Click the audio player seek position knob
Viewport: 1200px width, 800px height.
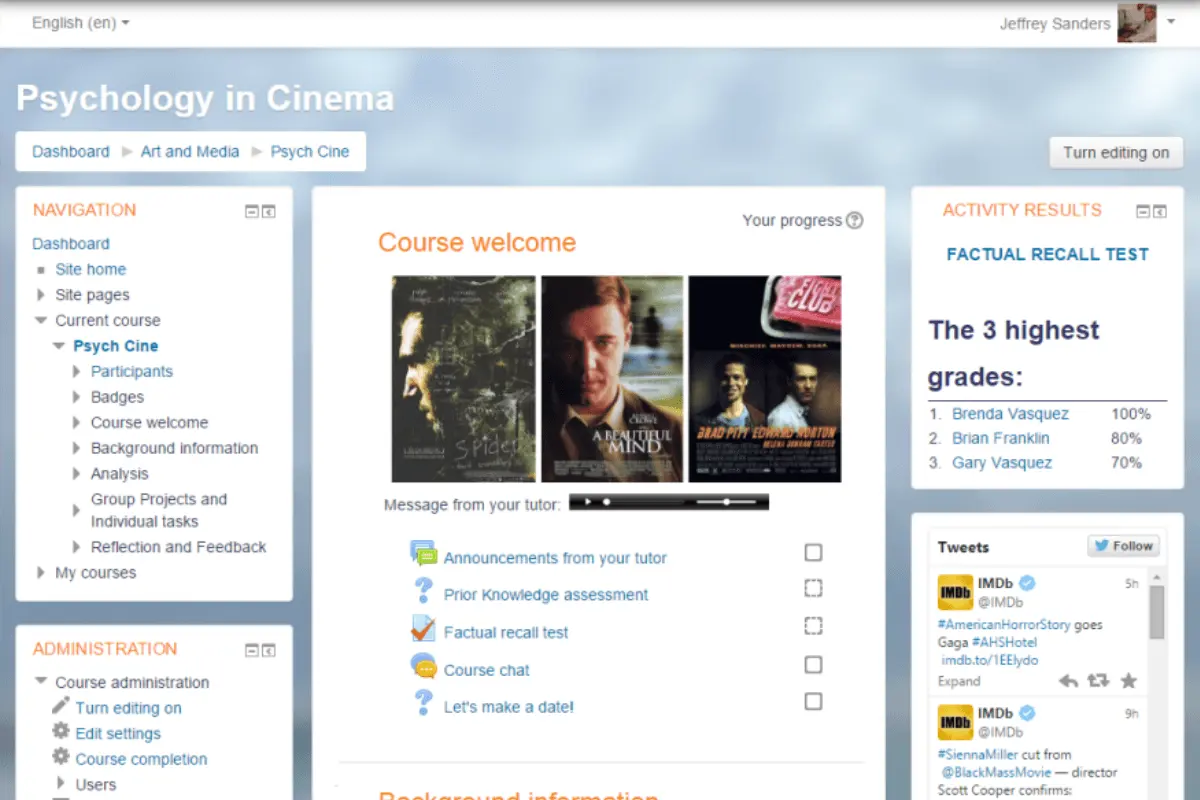pyautogui.click(x=606, y=502)
